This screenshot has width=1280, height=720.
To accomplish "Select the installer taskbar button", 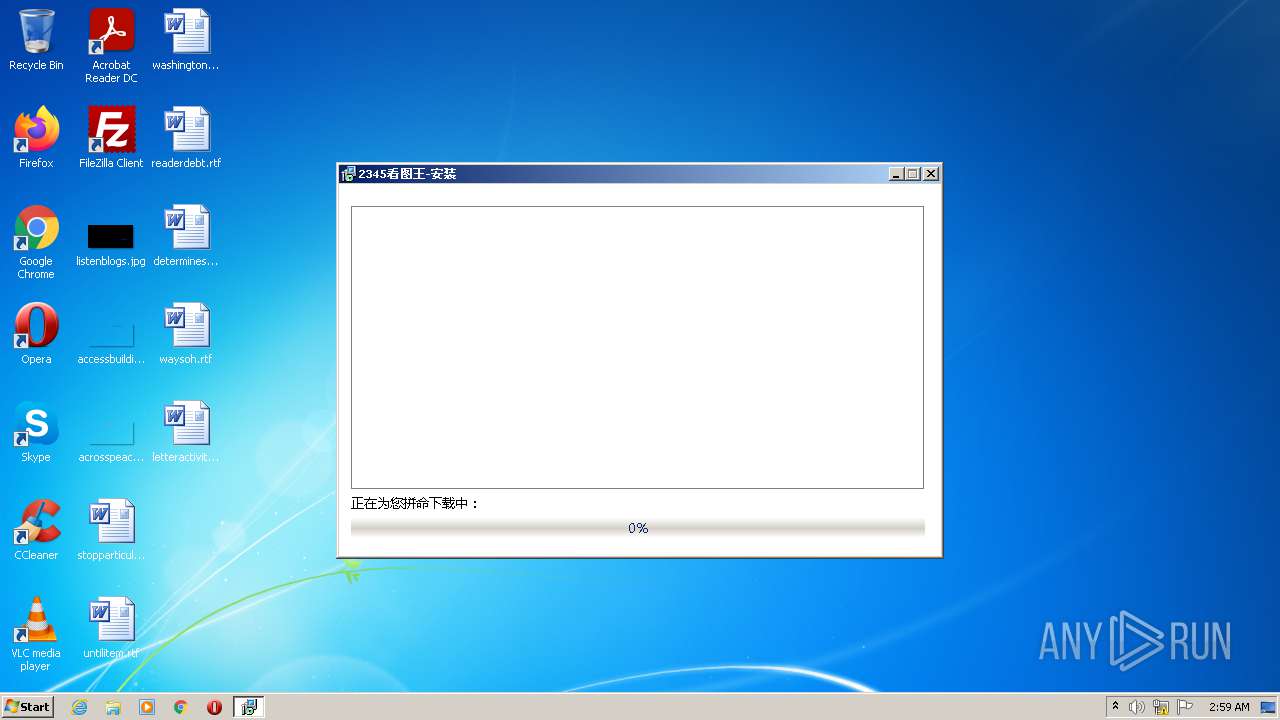I will click(249, 707).
